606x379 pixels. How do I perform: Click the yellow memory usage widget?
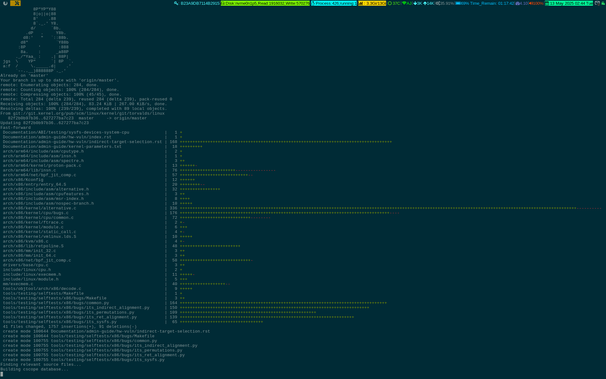[x=372, y=3]
